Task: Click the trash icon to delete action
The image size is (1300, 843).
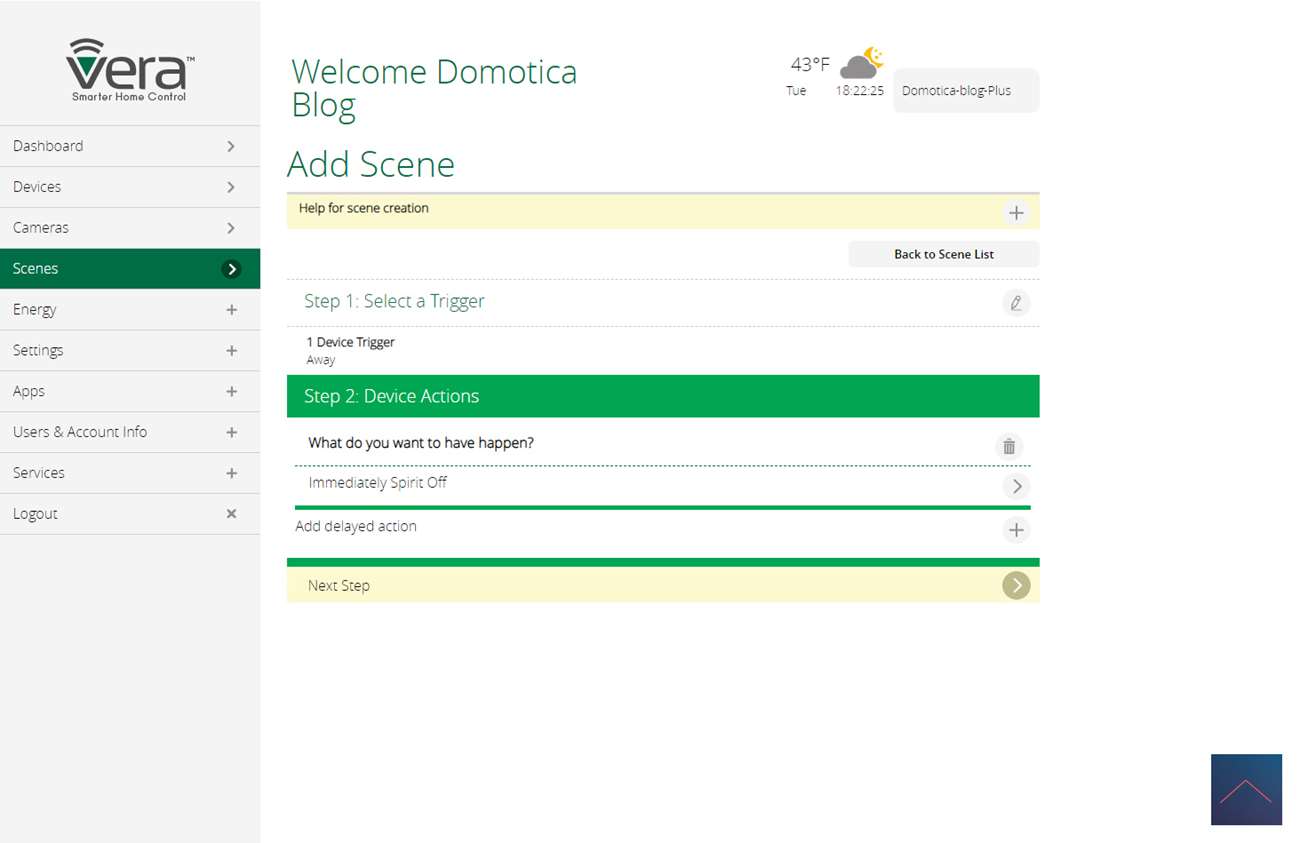Action: pos(1008,447)
